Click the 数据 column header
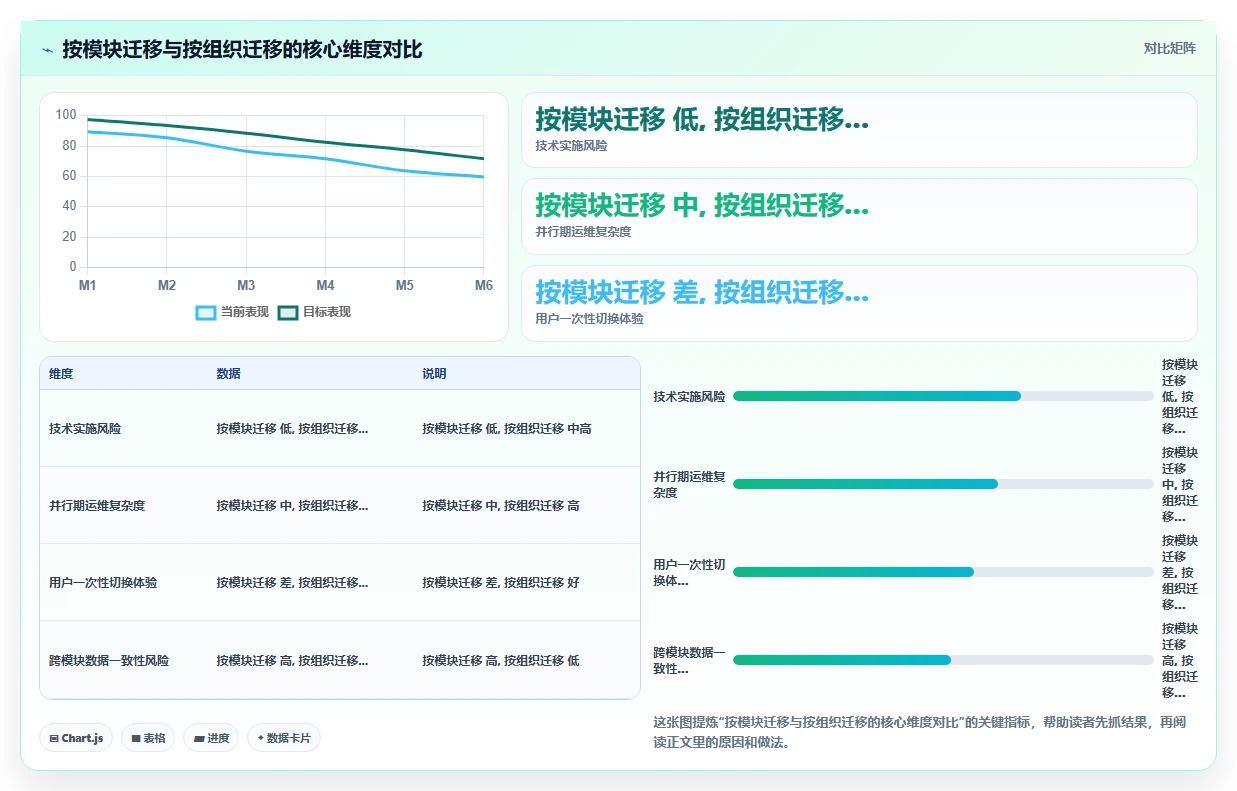 coord(228,374)
